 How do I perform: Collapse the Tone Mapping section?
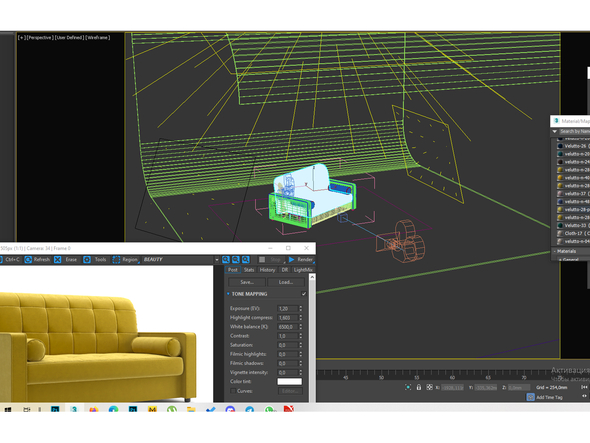click(228, 294)
